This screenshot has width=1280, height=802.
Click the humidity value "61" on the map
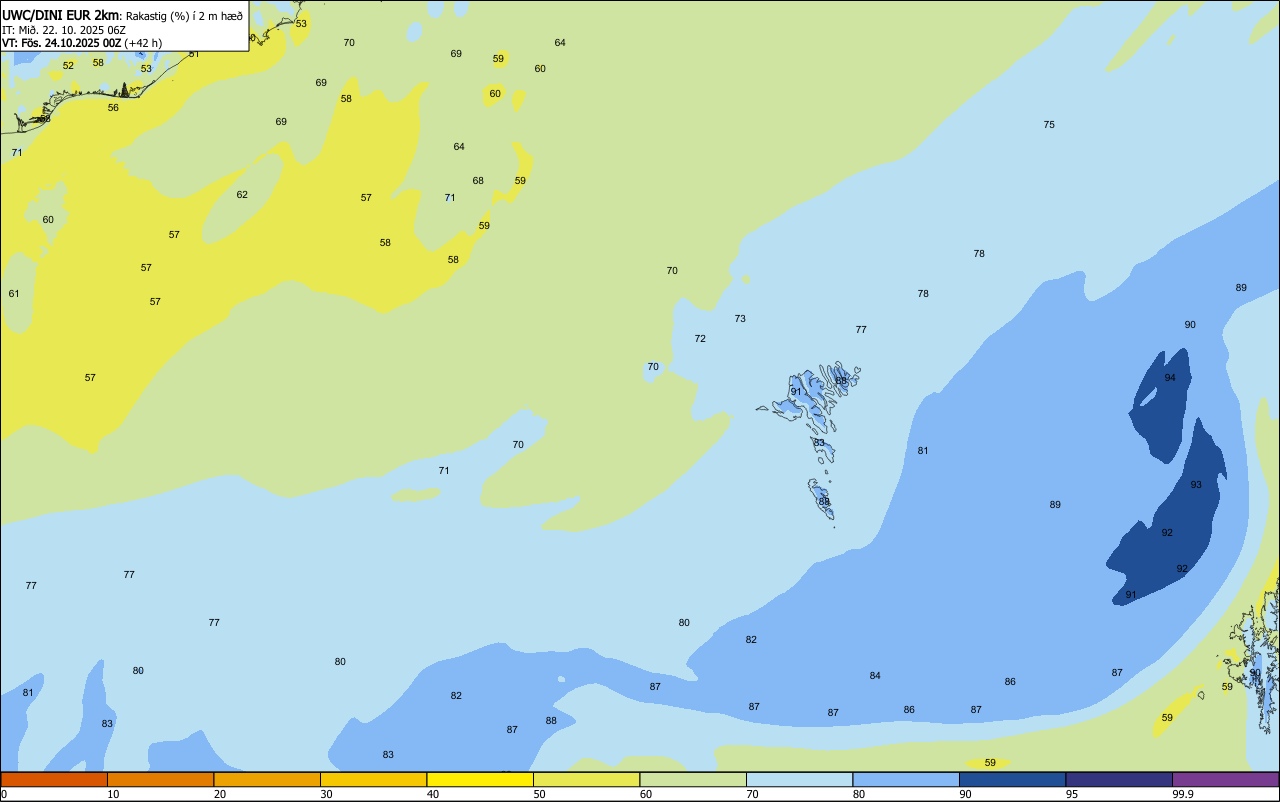[x=14, y=294]
